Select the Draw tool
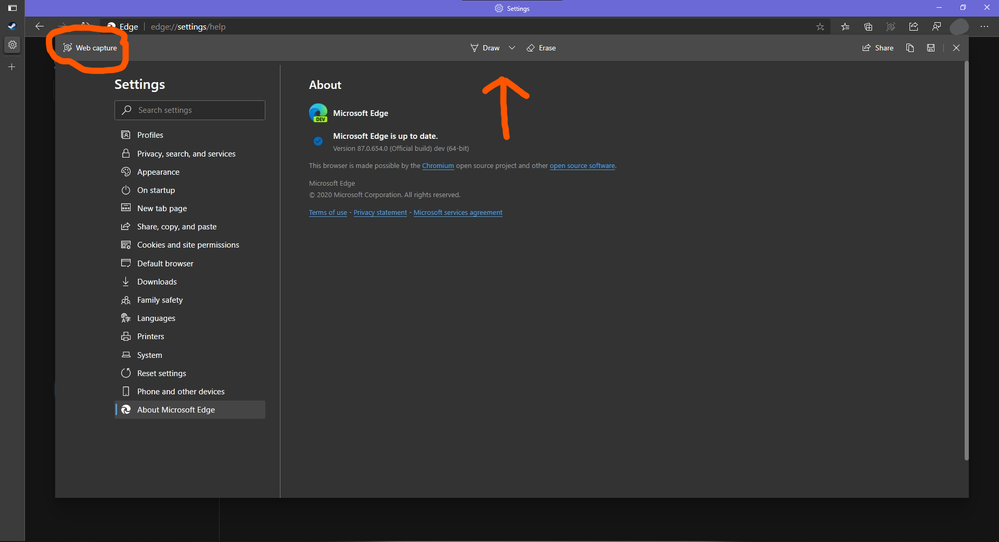Screen dimensions: 999x542 pyautogui.click(x=485, y=48)
